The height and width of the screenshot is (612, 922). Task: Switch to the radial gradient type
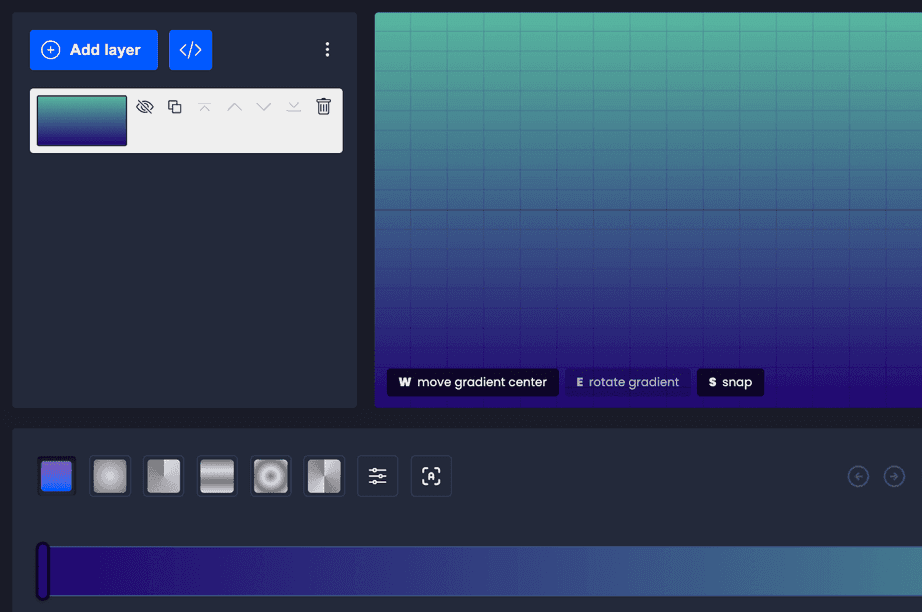pos(110,476)
